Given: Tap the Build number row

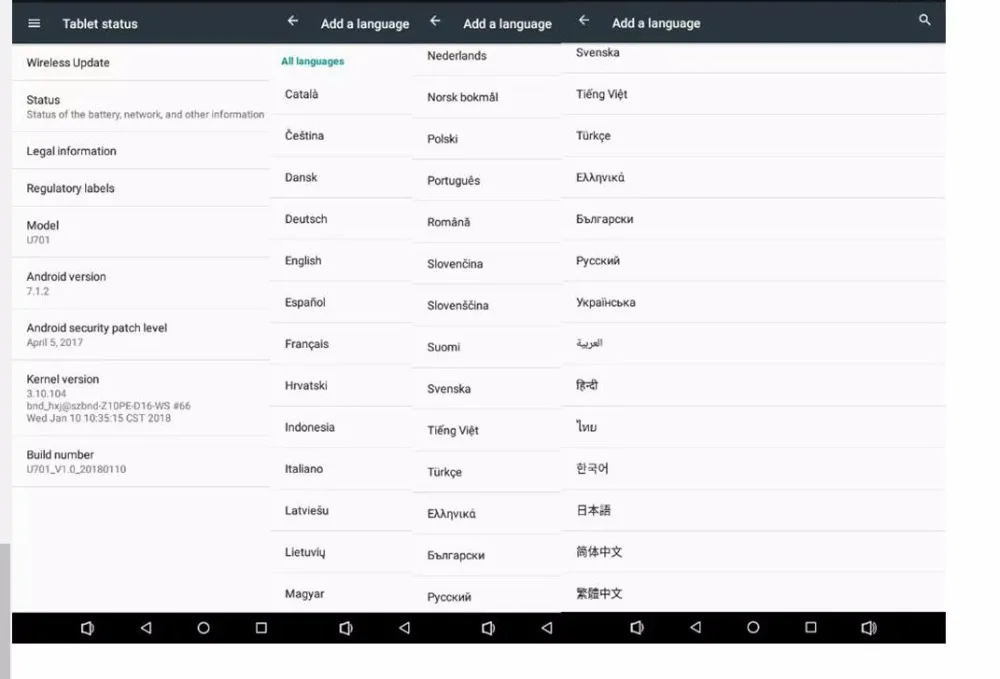Looking at the screenshot, I should click(x=140, y=462).
